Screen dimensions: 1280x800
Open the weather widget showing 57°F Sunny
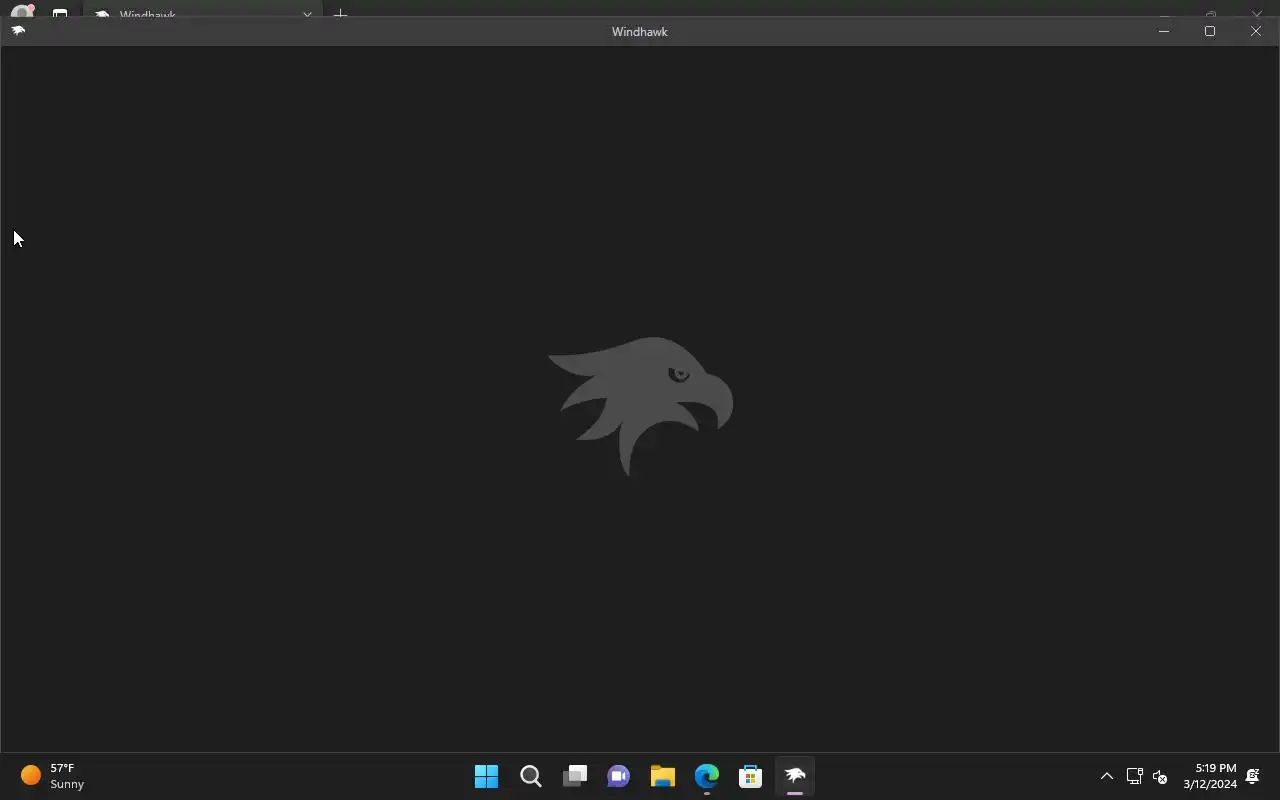pyautogui.click(x=53, y=776)
